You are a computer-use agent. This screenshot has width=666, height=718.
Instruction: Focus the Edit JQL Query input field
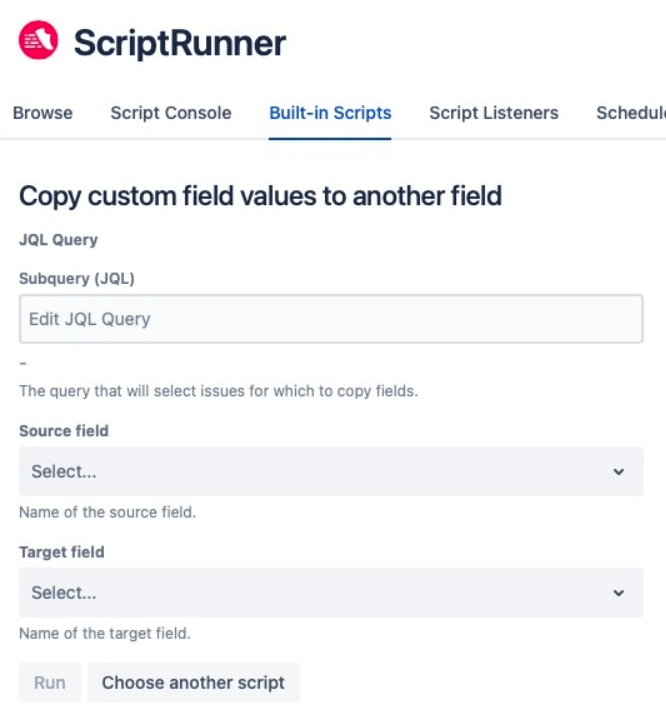(331, 319)
